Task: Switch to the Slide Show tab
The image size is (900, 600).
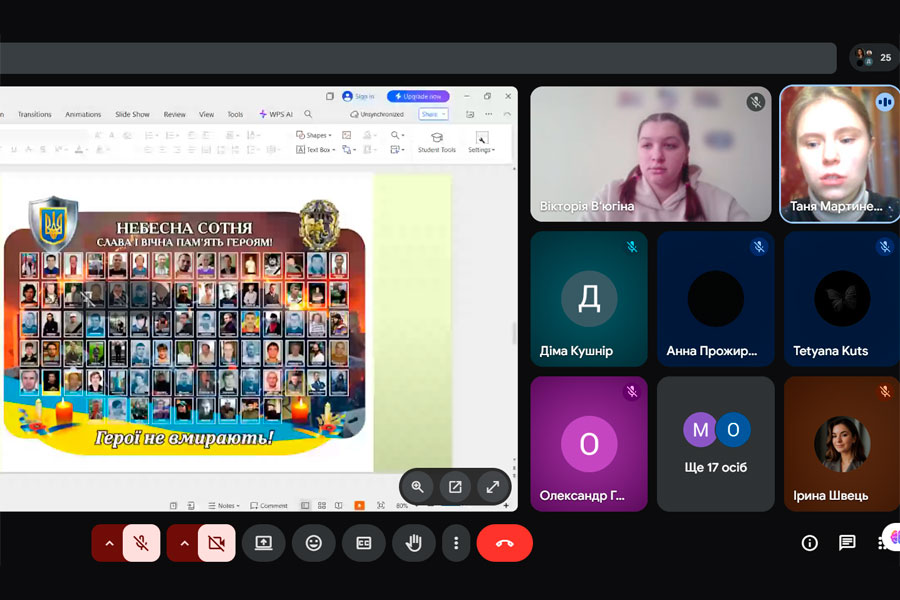Action: click(x=132, y=114)
